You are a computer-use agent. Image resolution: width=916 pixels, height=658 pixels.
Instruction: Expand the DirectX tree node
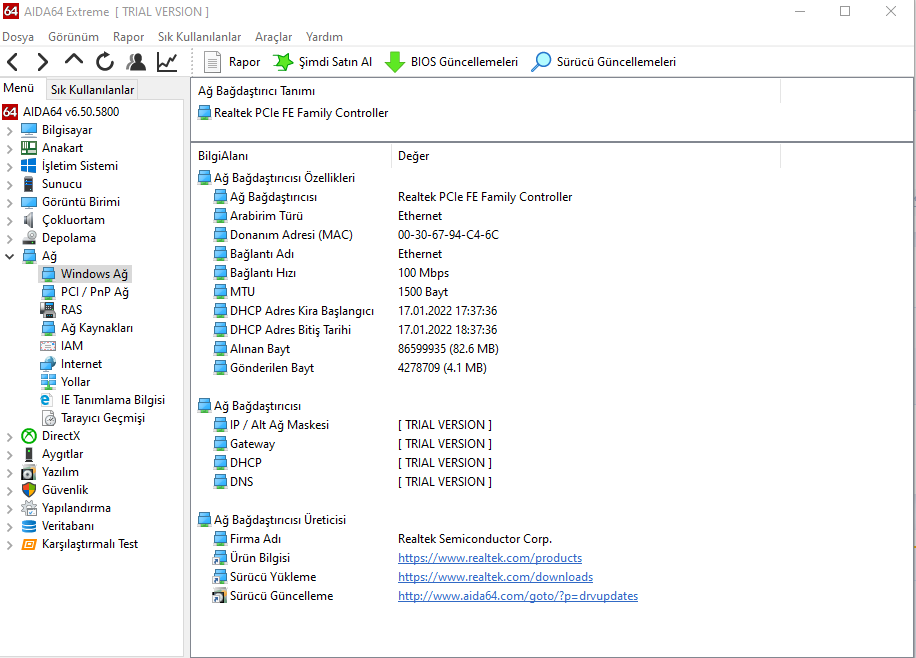tap(10, 436)
